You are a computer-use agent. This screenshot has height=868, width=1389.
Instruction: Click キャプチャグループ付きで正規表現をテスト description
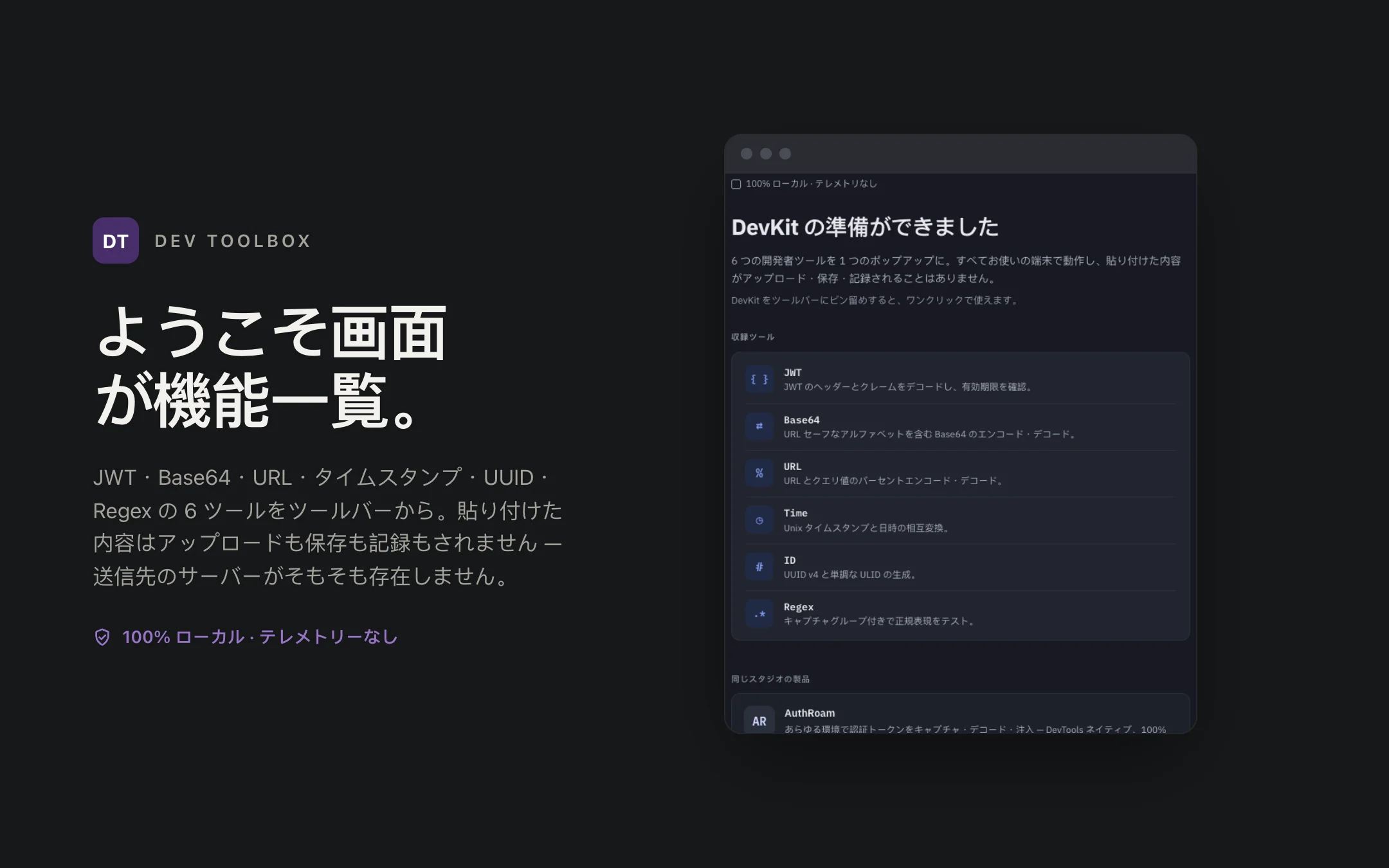(x=879, y=621)
